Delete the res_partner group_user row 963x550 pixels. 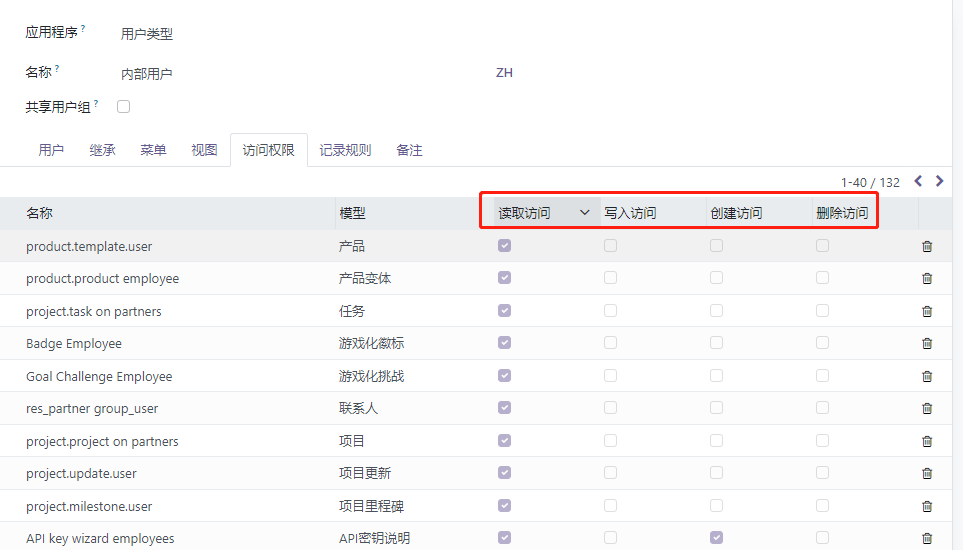(927, 408)
